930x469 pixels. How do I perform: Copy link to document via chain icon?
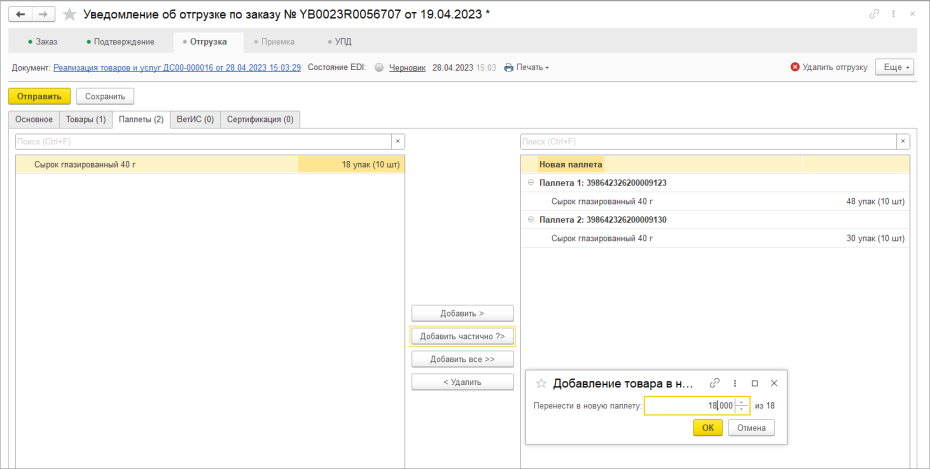pyautogui.click(x=874, y=14)
